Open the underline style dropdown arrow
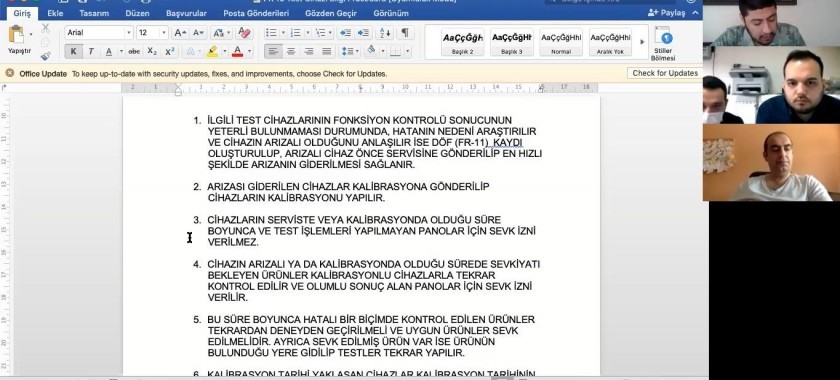Image resolution: width=840 pixels, height=380 pixels. pos(121,51)
